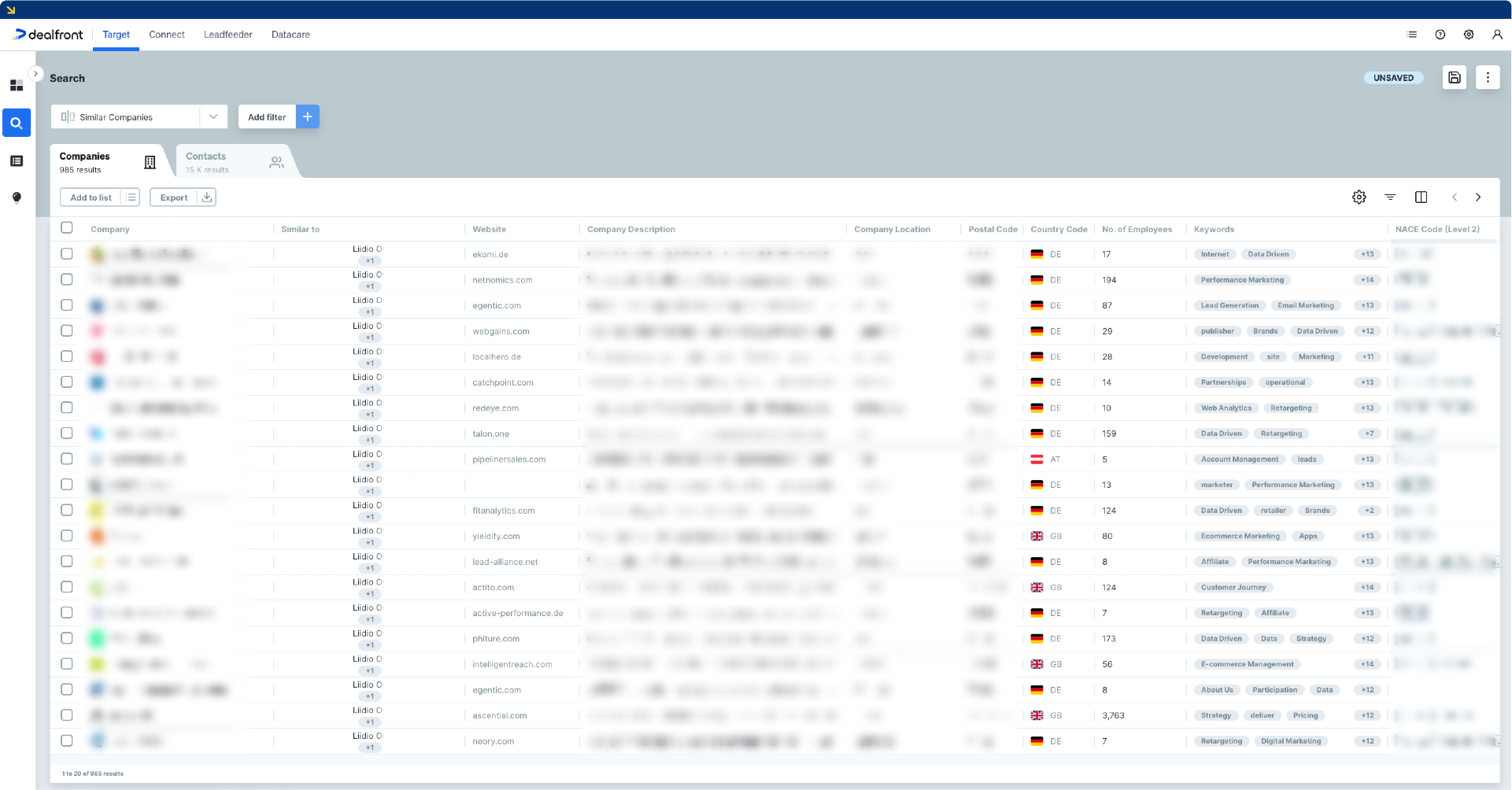Expand the Similar Companies filter dropdown
This screenshot has height=790, width=1512.
(x=213, y=116)
